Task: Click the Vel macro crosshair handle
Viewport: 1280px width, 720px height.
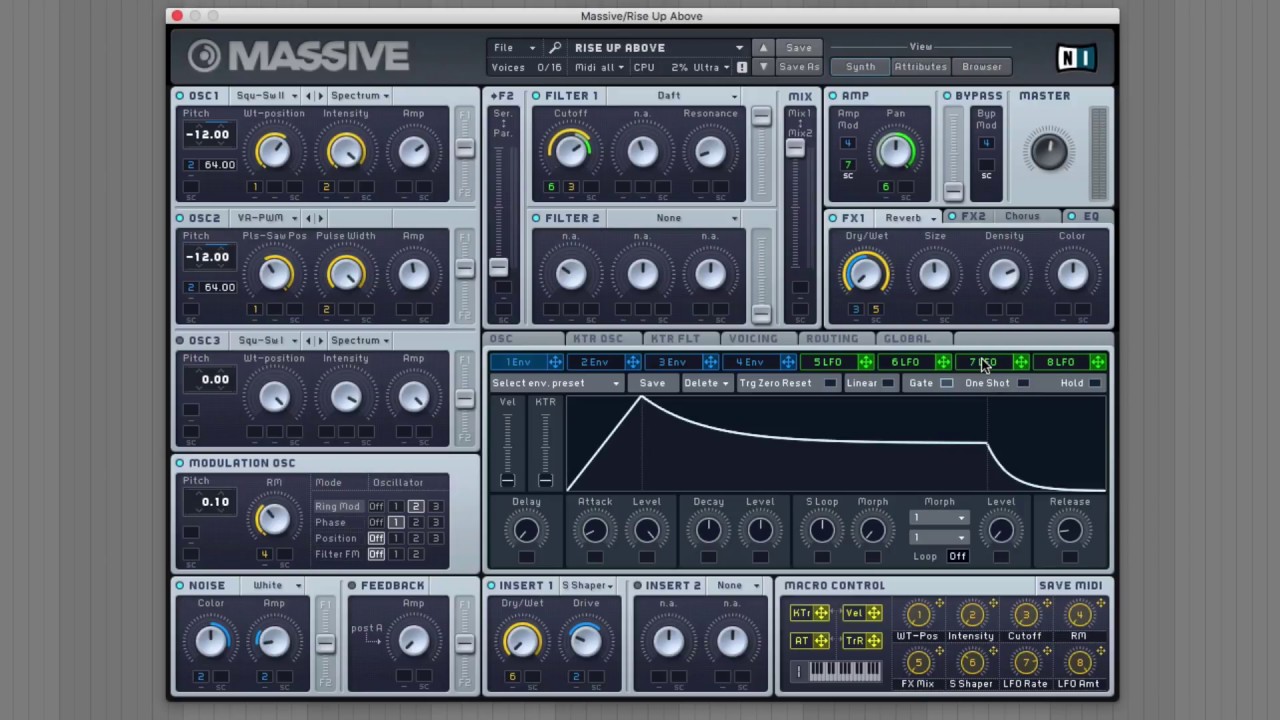Action: click(873, 613)
